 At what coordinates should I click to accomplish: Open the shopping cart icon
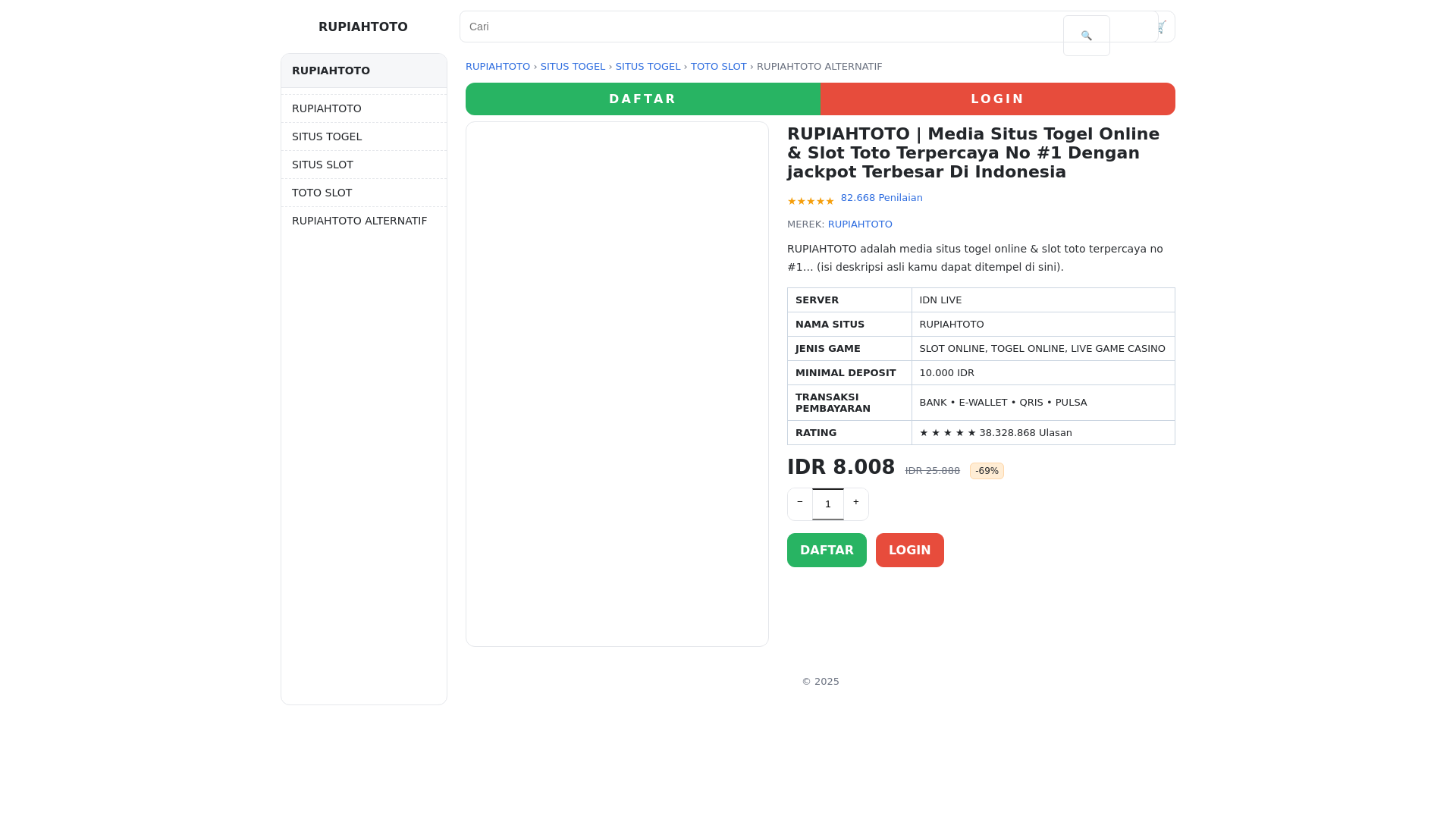[1162, 27]
